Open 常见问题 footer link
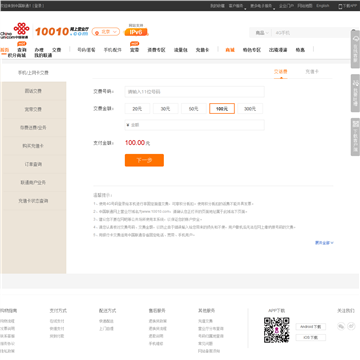The image size is (360, 360). tap(205, 344)
